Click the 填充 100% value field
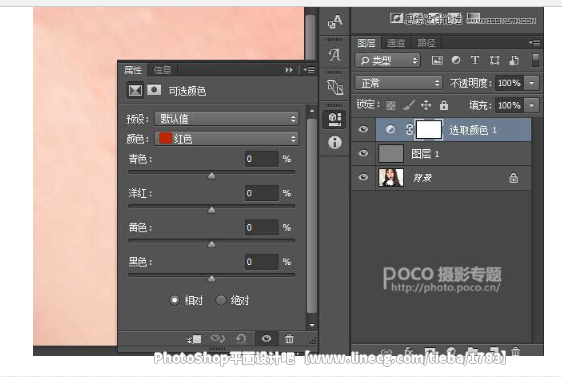This screenshot has width=562, height=377. [x=509, y=105]
